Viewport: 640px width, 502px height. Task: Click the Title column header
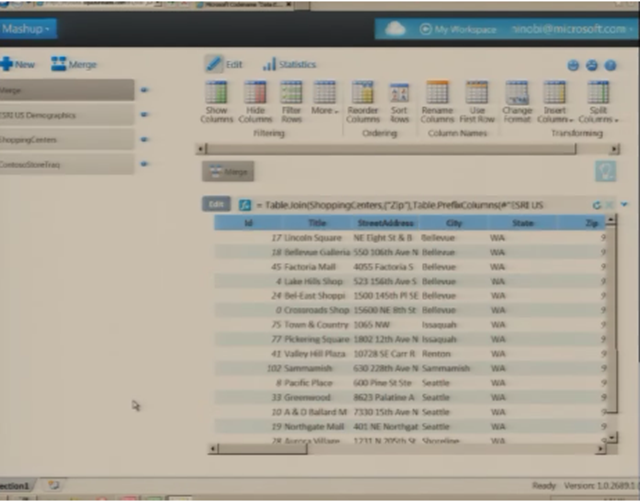point(317,223)
